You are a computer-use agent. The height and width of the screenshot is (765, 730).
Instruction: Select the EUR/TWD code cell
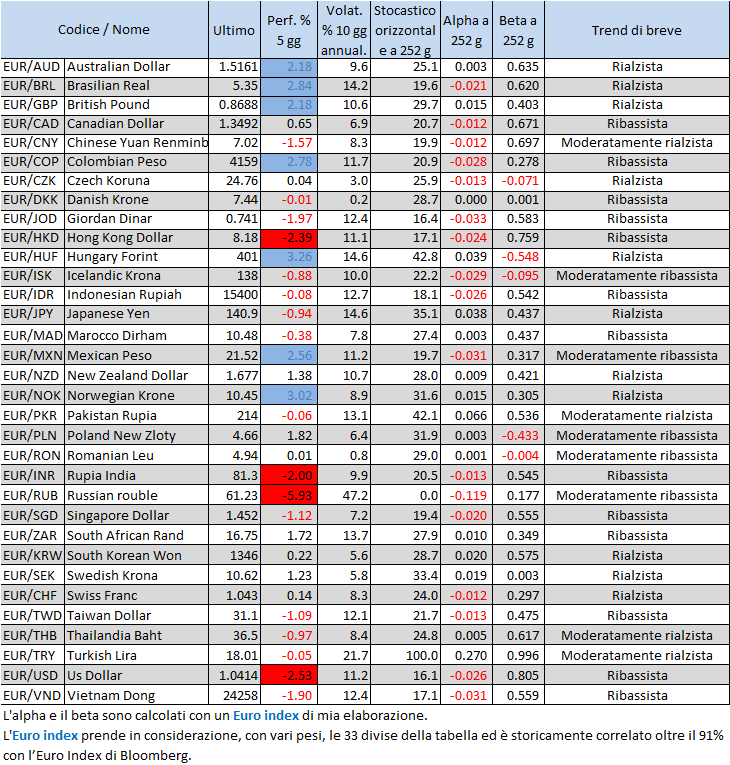click(x=33, y=616)
